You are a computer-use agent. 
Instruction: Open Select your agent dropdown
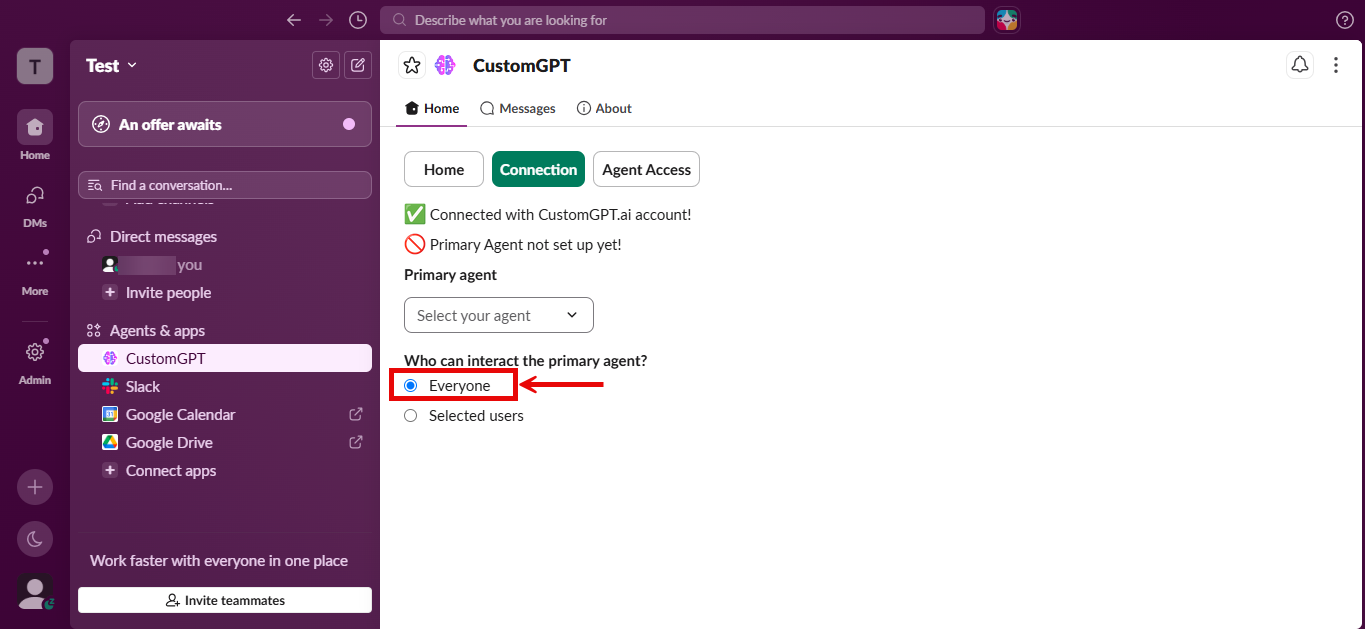pyautogui.click(x=499, y=315)
